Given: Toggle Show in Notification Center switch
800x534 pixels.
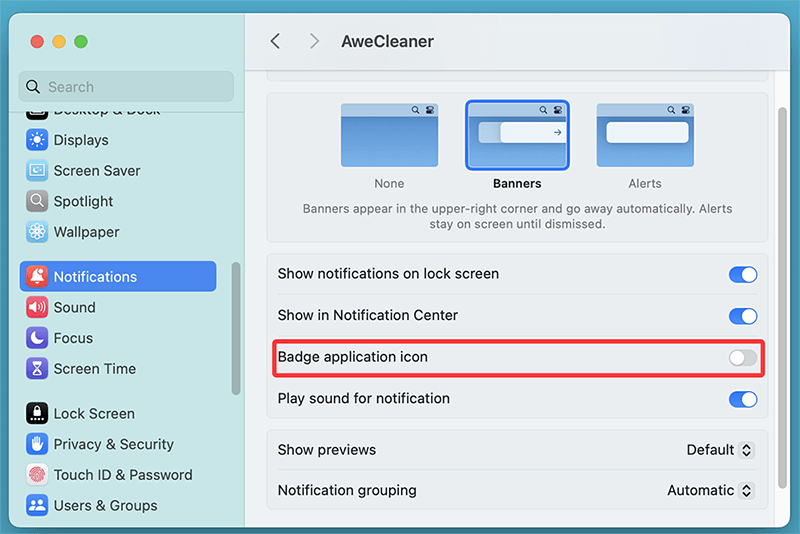Looking at the screenshot, I should tap(742, 316).
